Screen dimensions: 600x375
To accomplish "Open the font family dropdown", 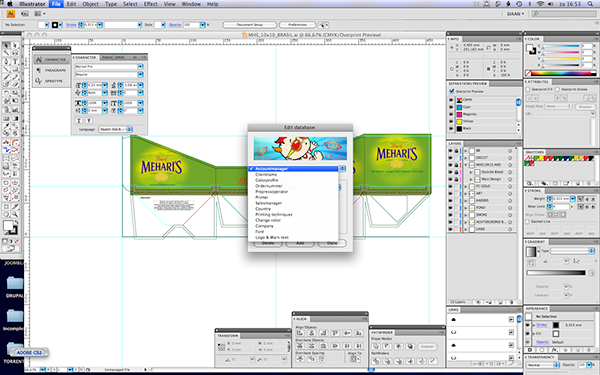I will point(140,67).
